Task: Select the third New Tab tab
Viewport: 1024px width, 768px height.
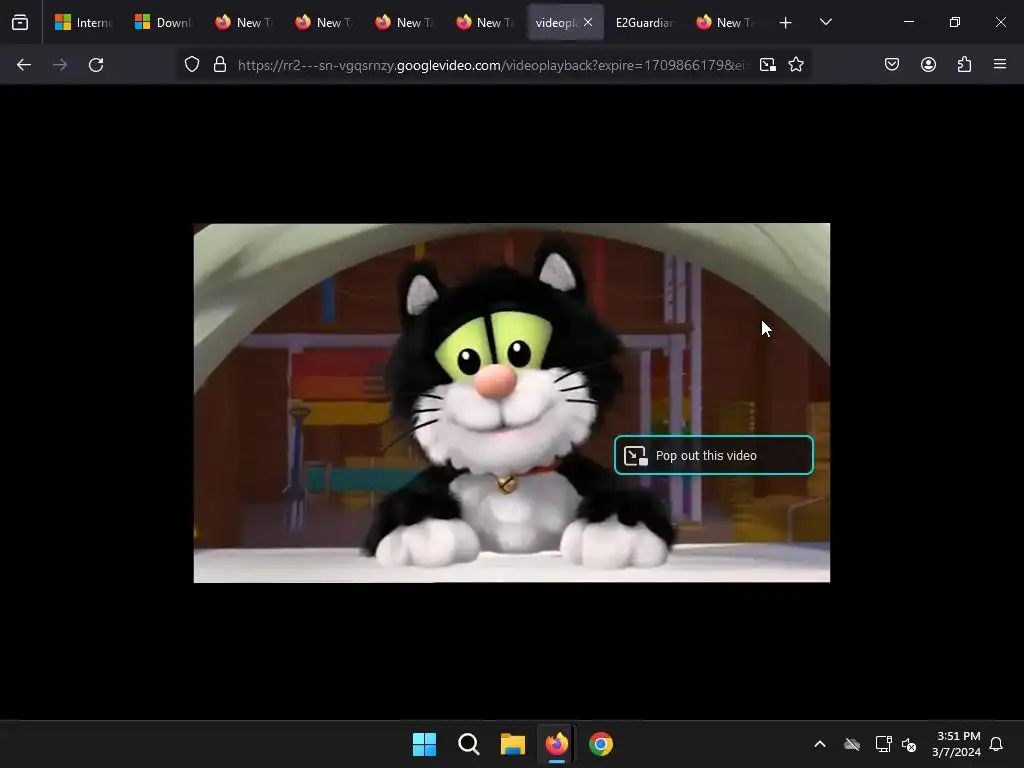Action: point(403,23)
